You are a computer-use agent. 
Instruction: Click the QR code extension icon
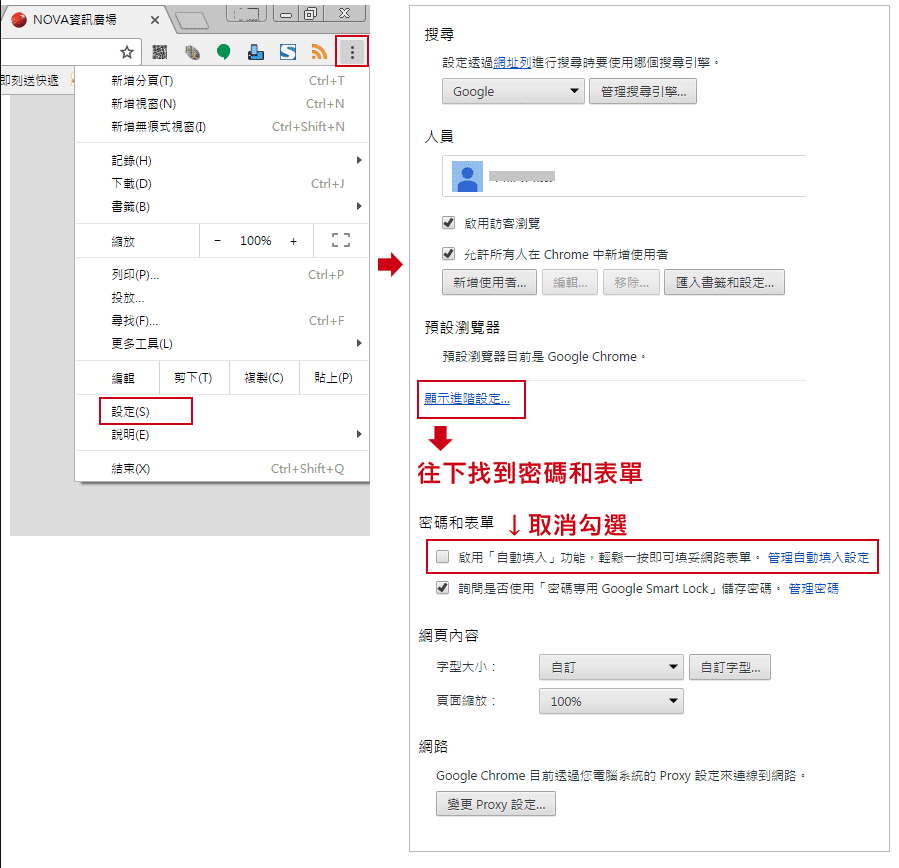tap(160, 53)
